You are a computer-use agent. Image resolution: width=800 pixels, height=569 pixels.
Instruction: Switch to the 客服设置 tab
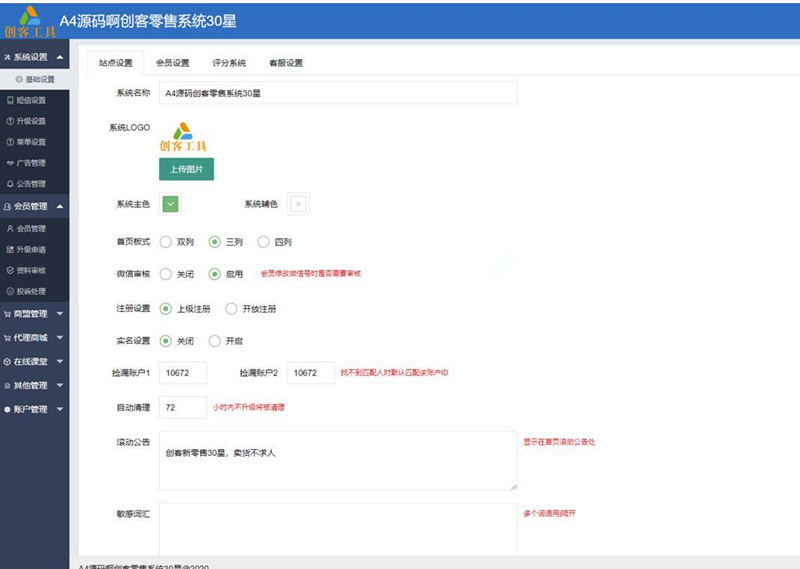click(286, 63)
